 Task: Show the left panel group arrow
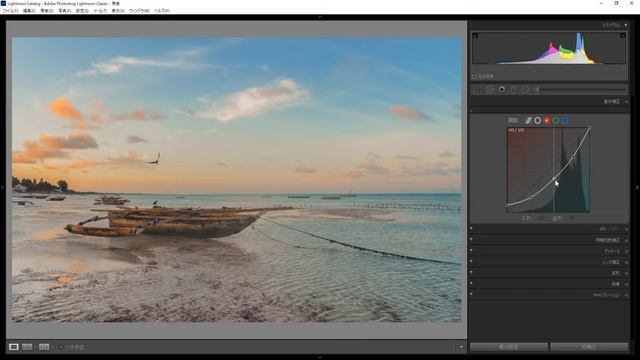2,187
